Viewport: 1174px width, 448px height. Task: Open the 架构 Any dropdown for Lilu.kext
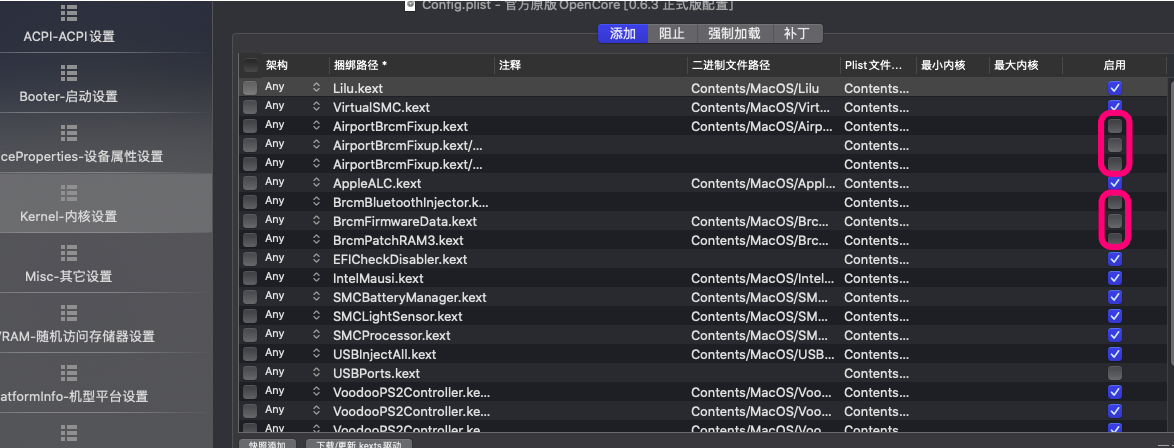pos(317,88)
